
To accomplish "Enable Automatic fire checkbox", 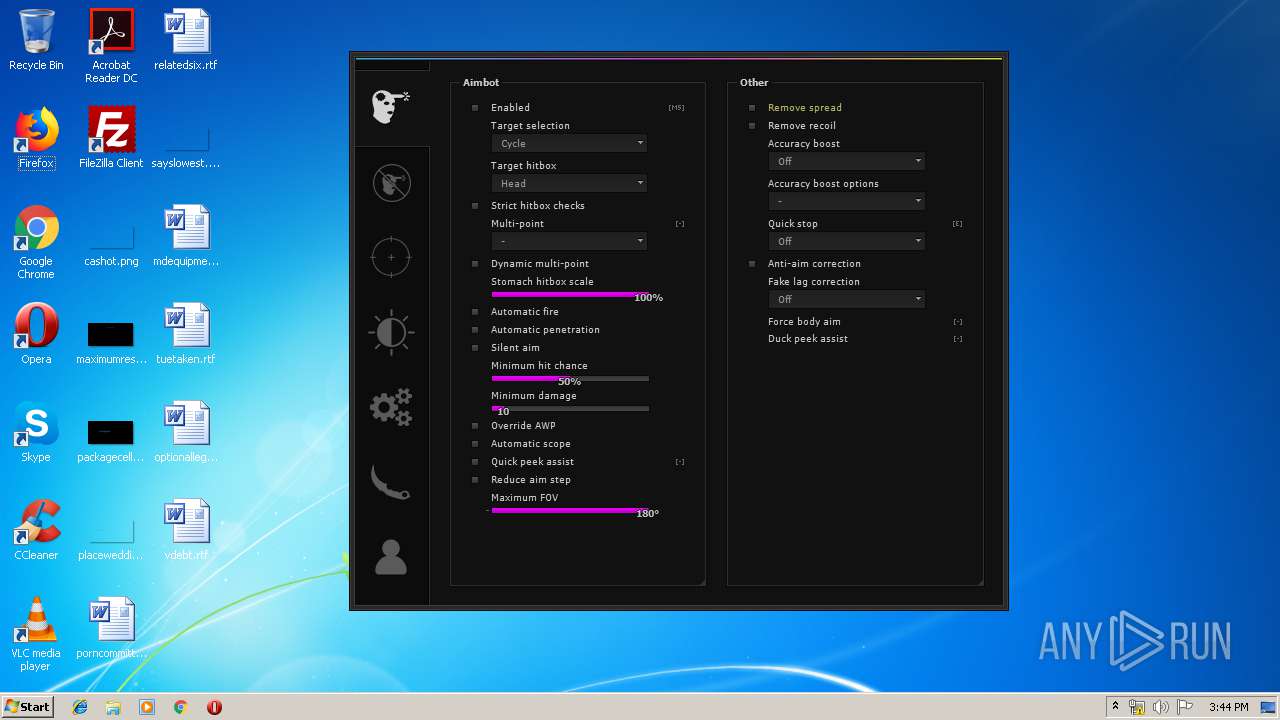I will pyautogui.click(x=475, y=311).
